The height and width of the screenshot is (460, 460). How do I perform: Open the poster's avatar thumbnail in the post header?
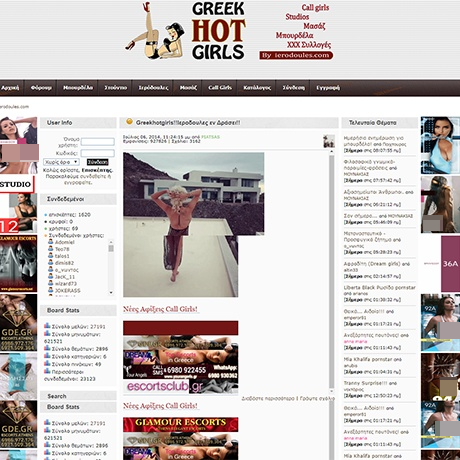point(329,141)
